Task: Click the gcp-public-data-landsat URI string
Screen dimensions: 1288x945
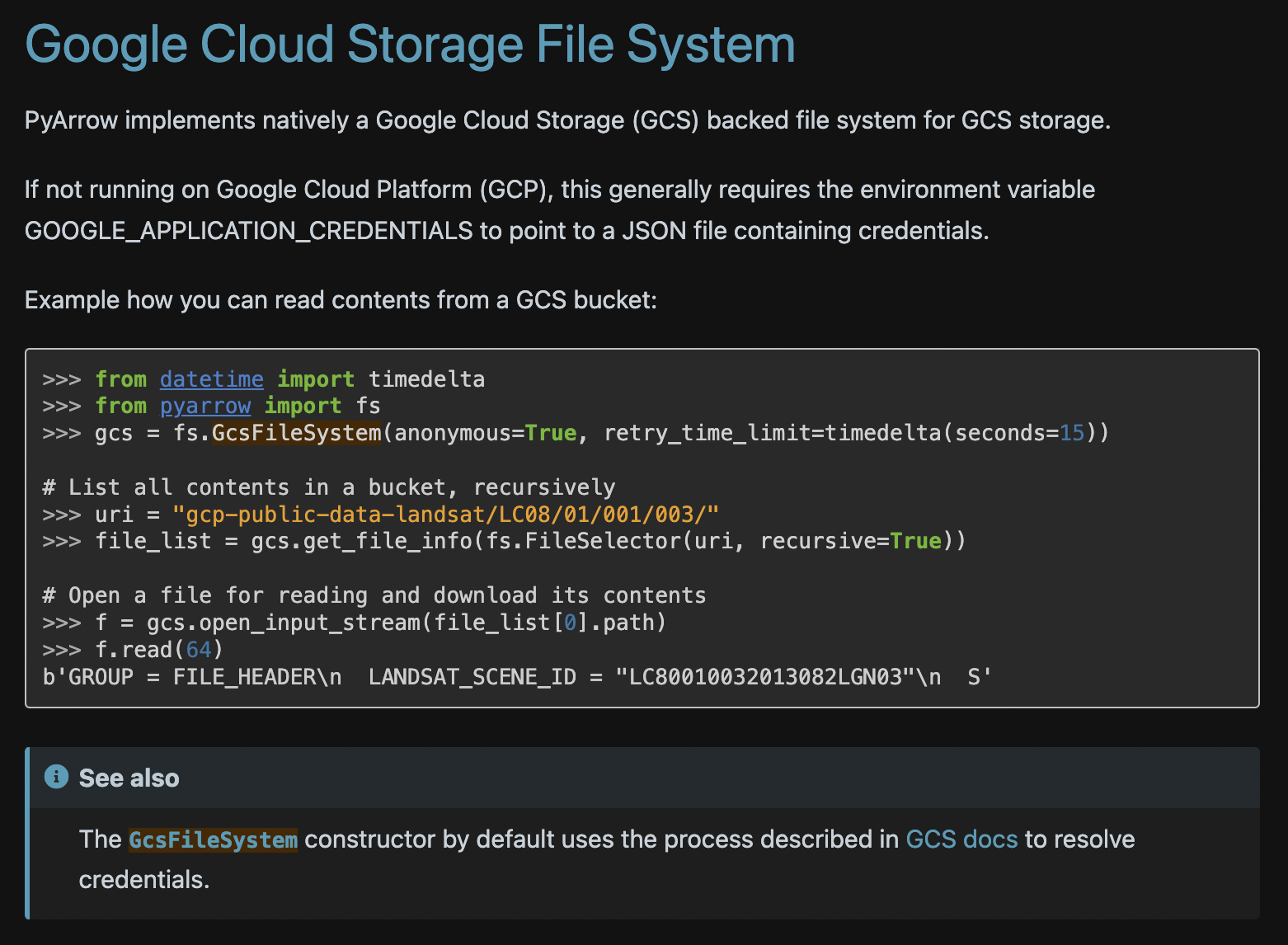Action: (445, 515)
